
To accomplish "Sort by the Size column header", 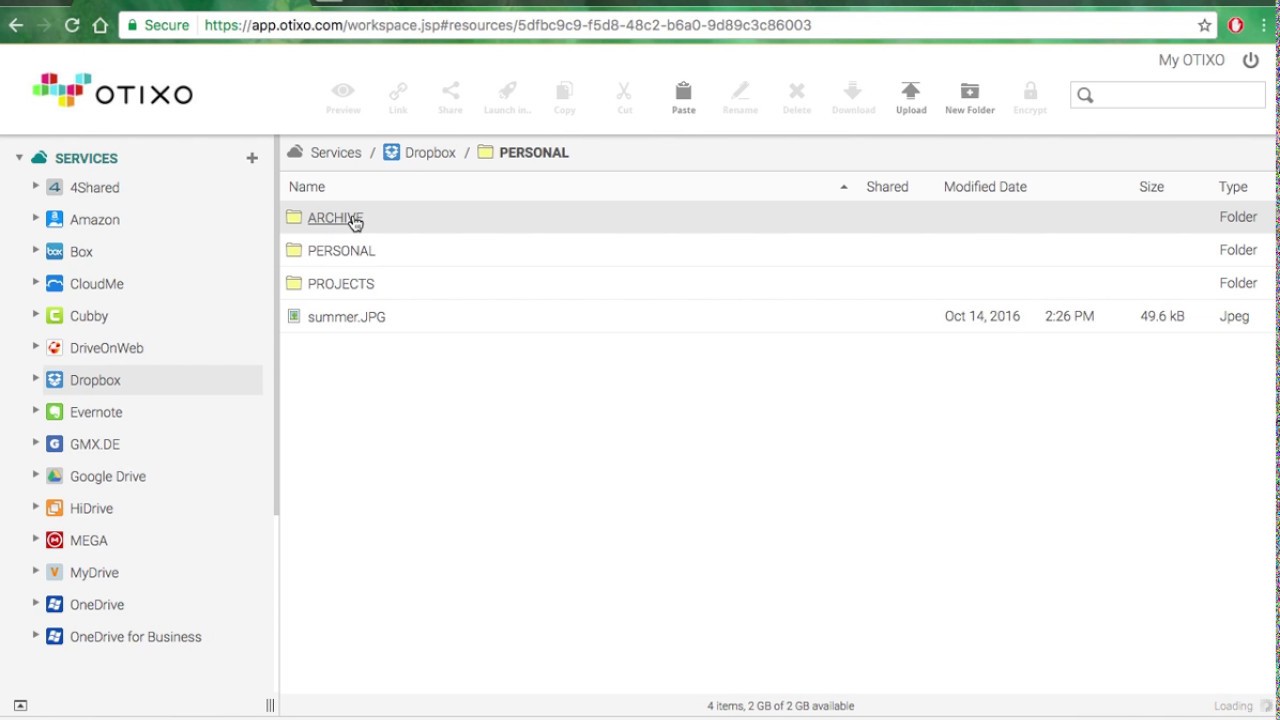I will tap(1151, 187).
